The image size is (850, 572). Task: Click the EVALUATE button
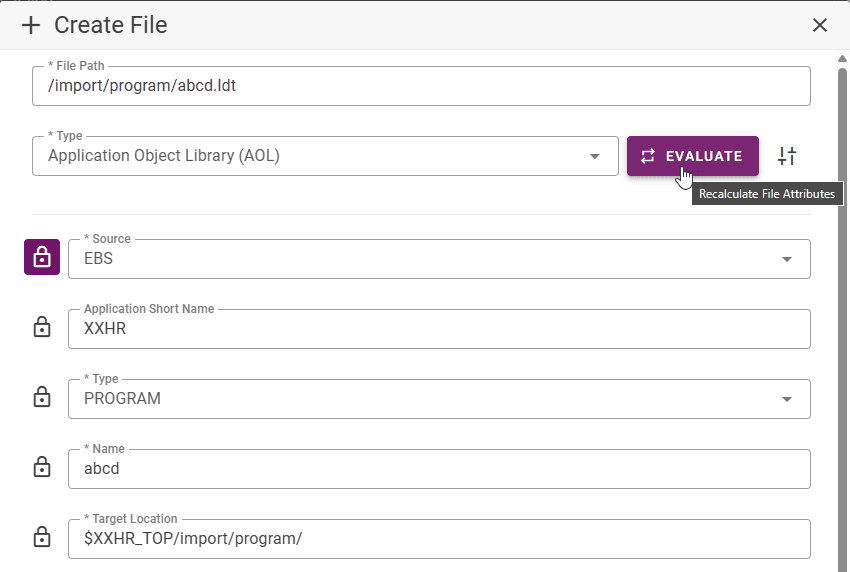click(x=693, y=156)
